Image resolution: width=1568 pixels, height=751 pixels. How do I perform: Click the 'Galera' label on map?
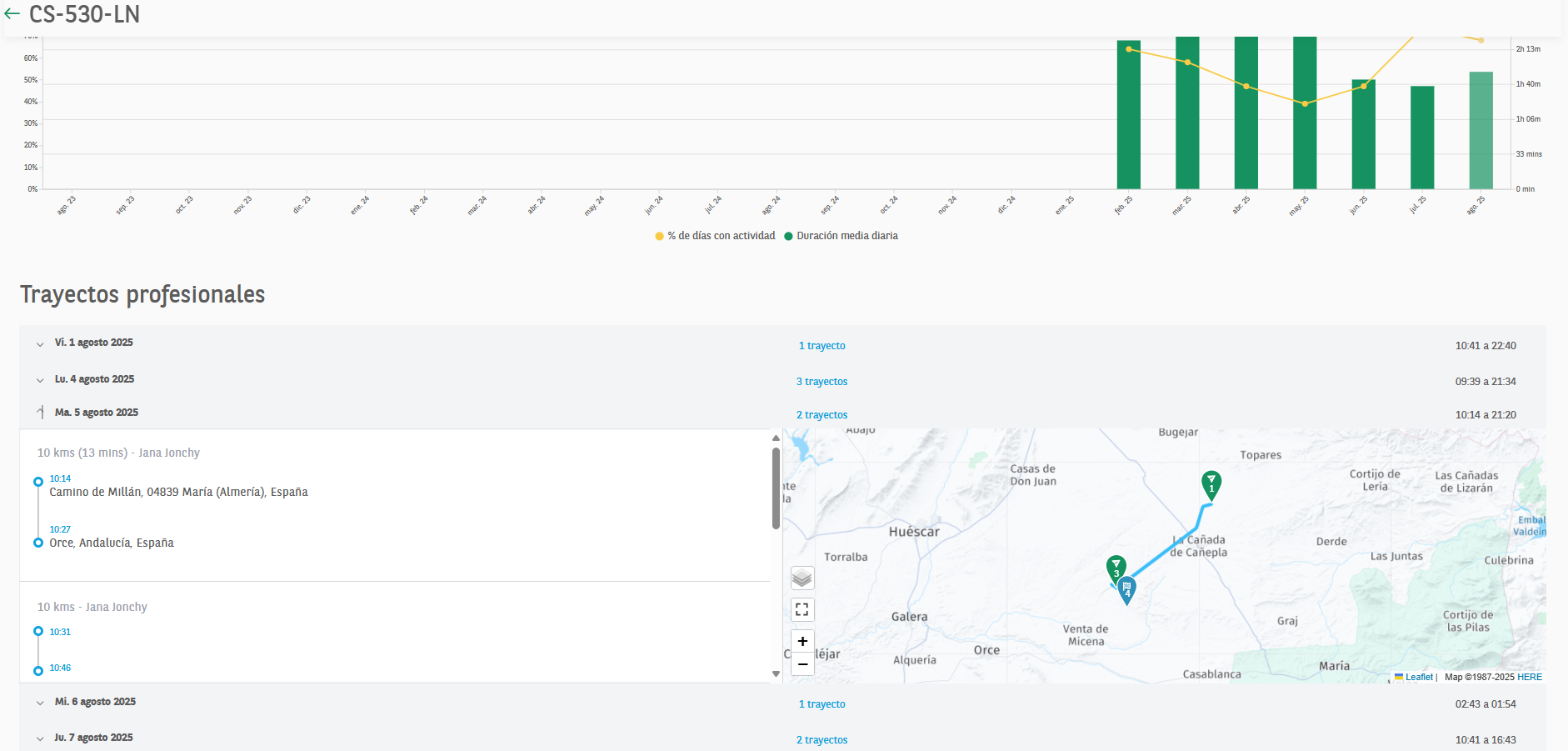909,617
